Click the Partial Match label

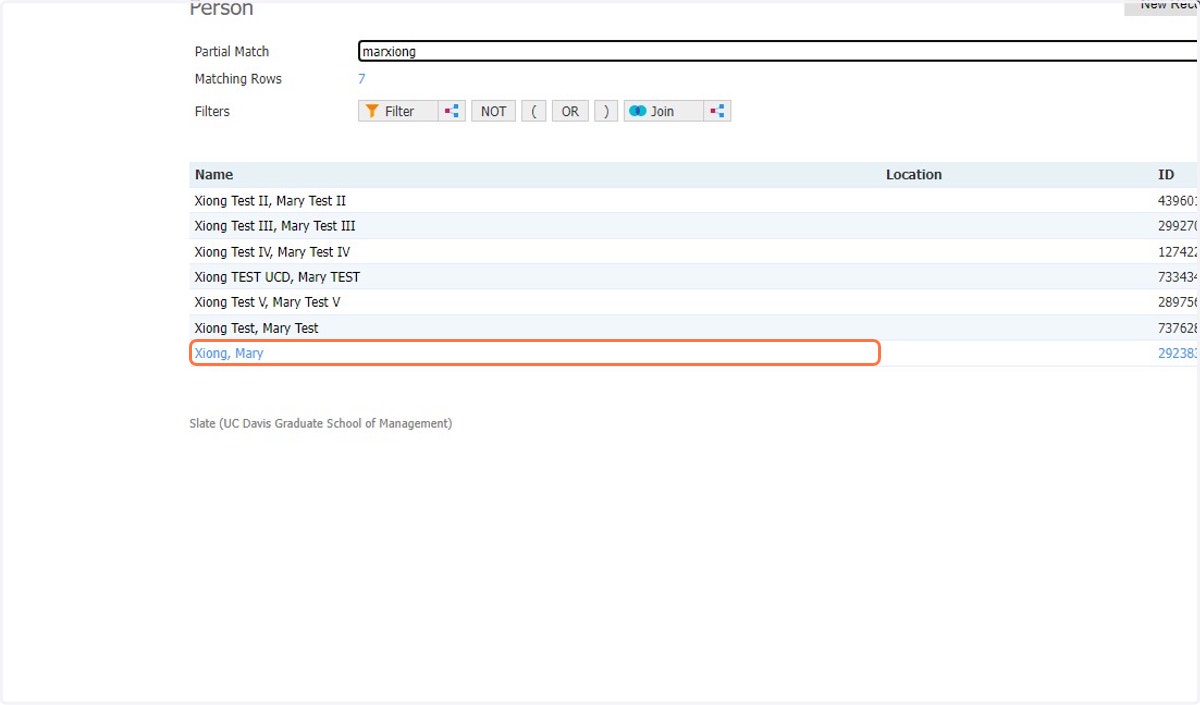click(x=232, y=51)
